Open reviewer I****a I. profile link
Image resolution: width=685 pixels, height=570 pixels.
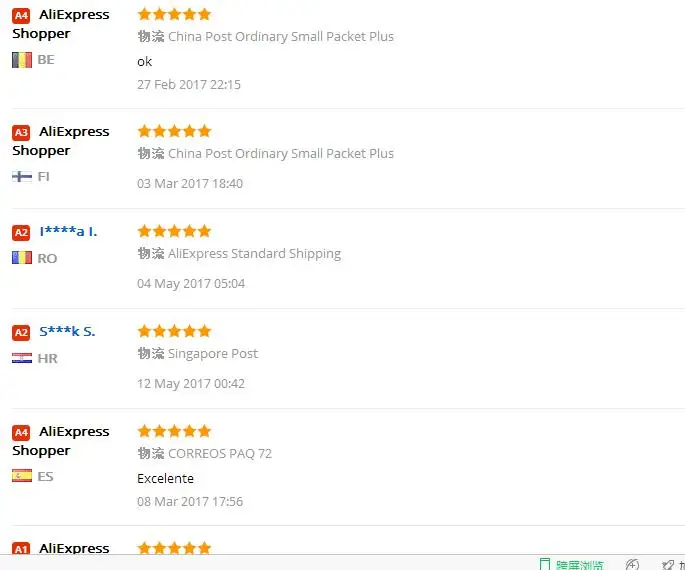tap(68, 232)
